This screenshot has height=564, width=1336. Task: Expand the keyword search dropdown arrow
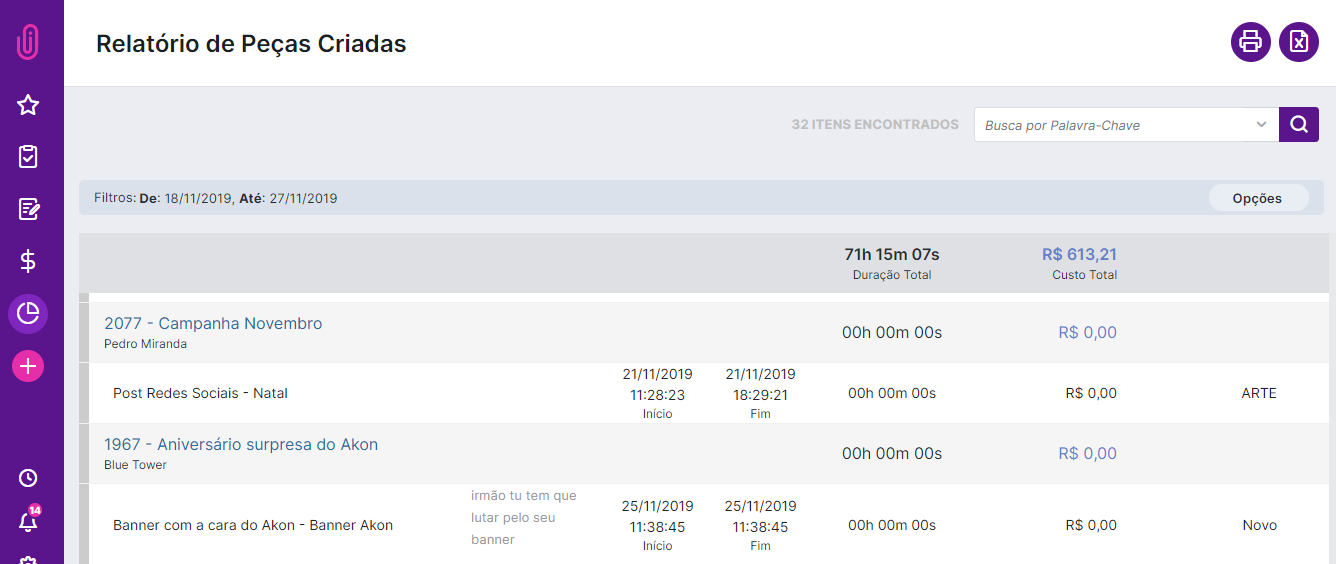click(1260, 125)
